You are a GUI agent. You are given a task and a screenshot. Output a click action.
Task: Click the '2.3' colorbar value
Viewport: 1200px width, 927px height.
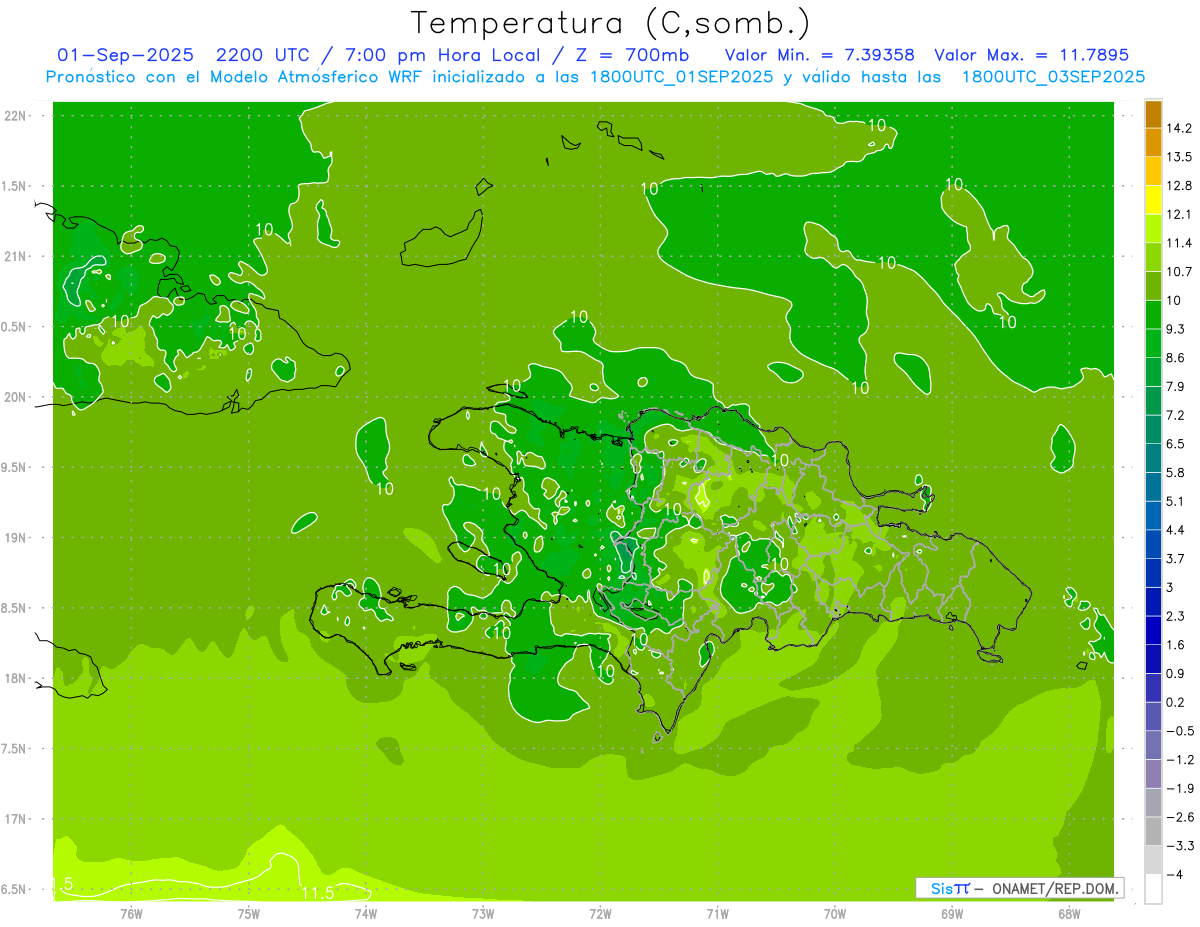1176,616
